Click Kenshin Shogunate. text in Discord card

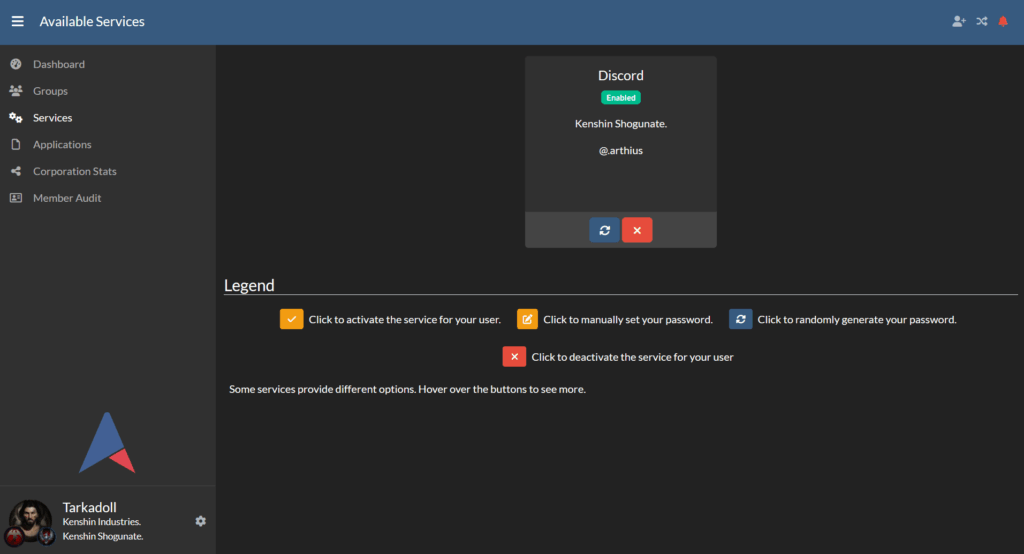620,123
